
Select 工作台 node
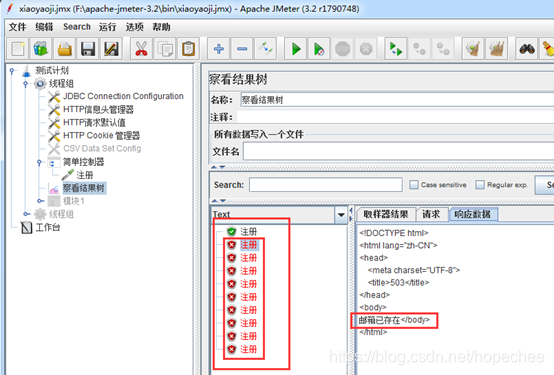click(x=48, y=227)
